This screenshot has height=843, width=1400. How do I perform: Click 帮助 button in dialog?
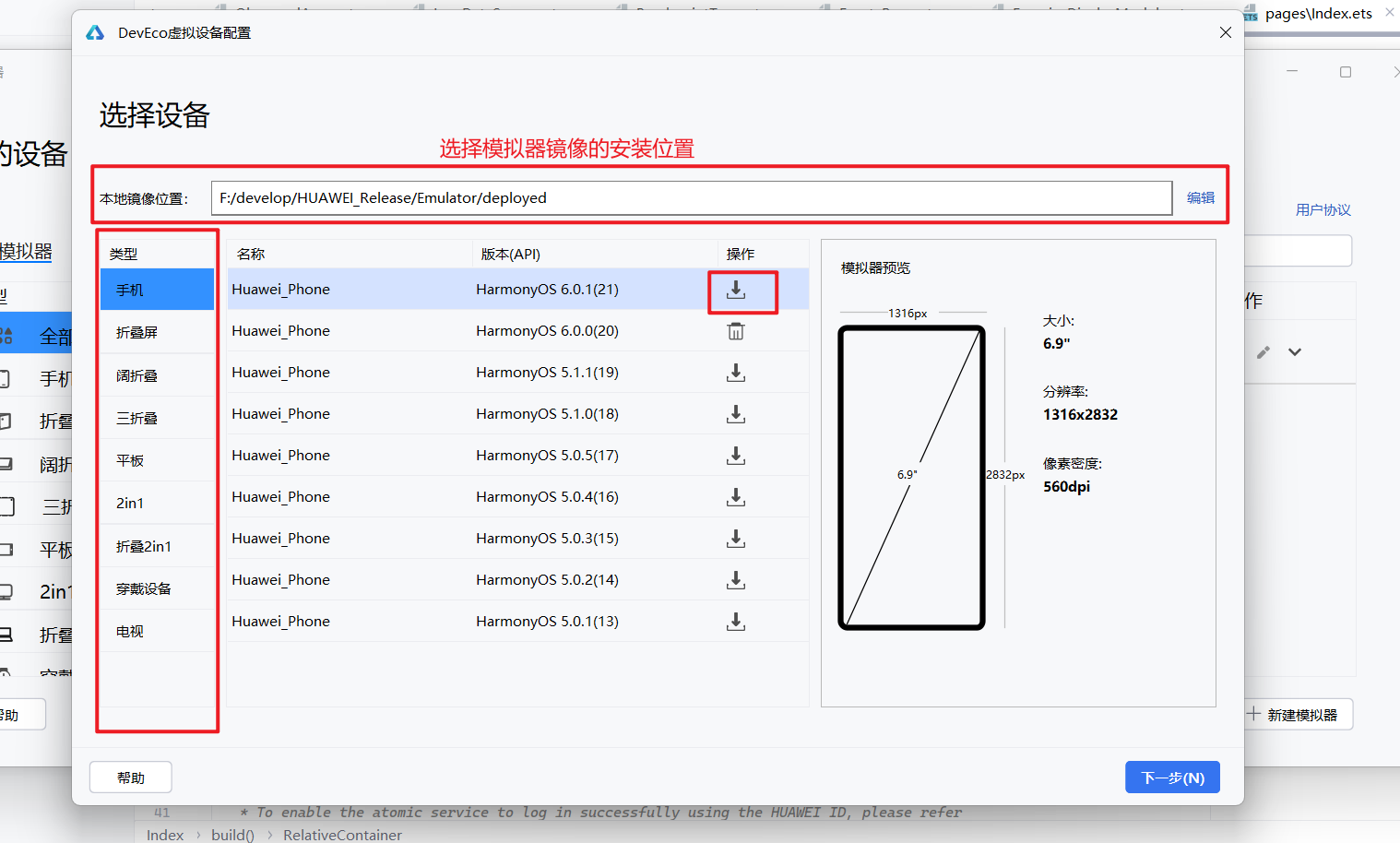(x=131, y=778)
